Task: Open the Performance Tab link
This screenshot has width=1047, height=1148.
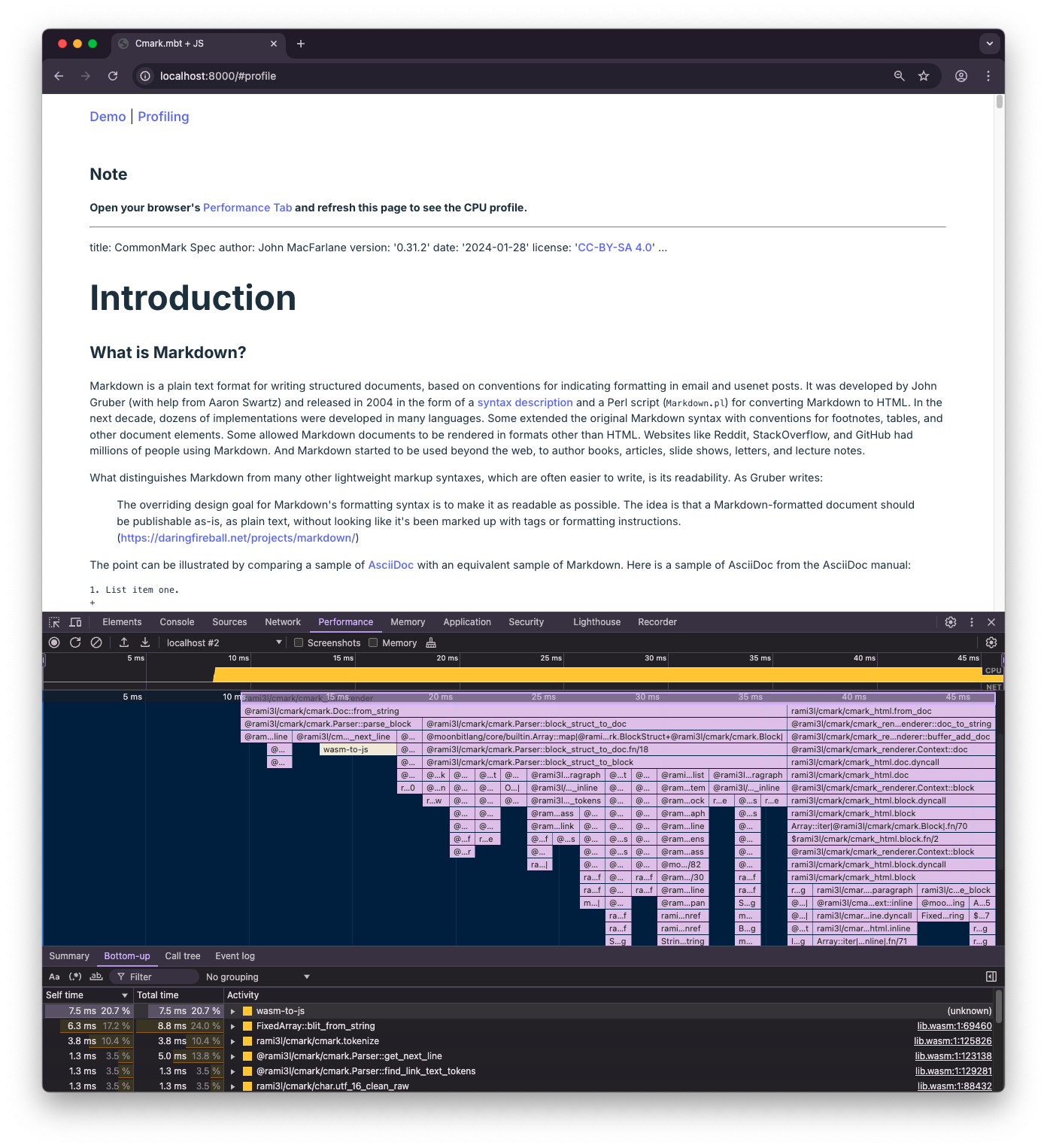Action: tap(247, 208)
